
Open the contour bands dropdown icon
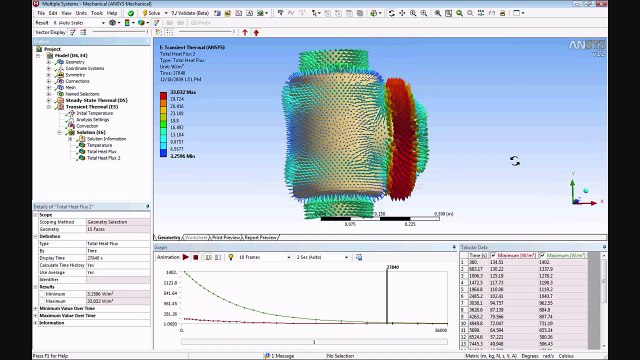(x=129, y=23)
